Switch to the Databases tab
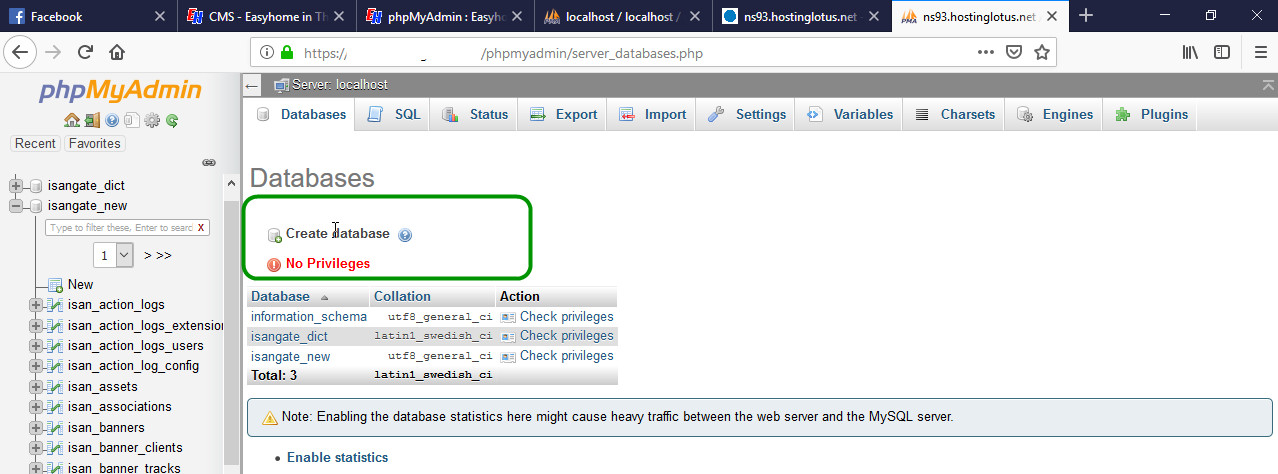This screenshot has width=1278, height=474. [301, 114]
